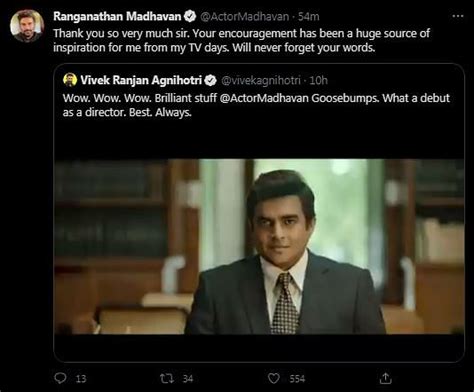Click the @ActorMadhavan mention in quoted tweet
This screenshot has height=392, width=474.
[264, 98]
